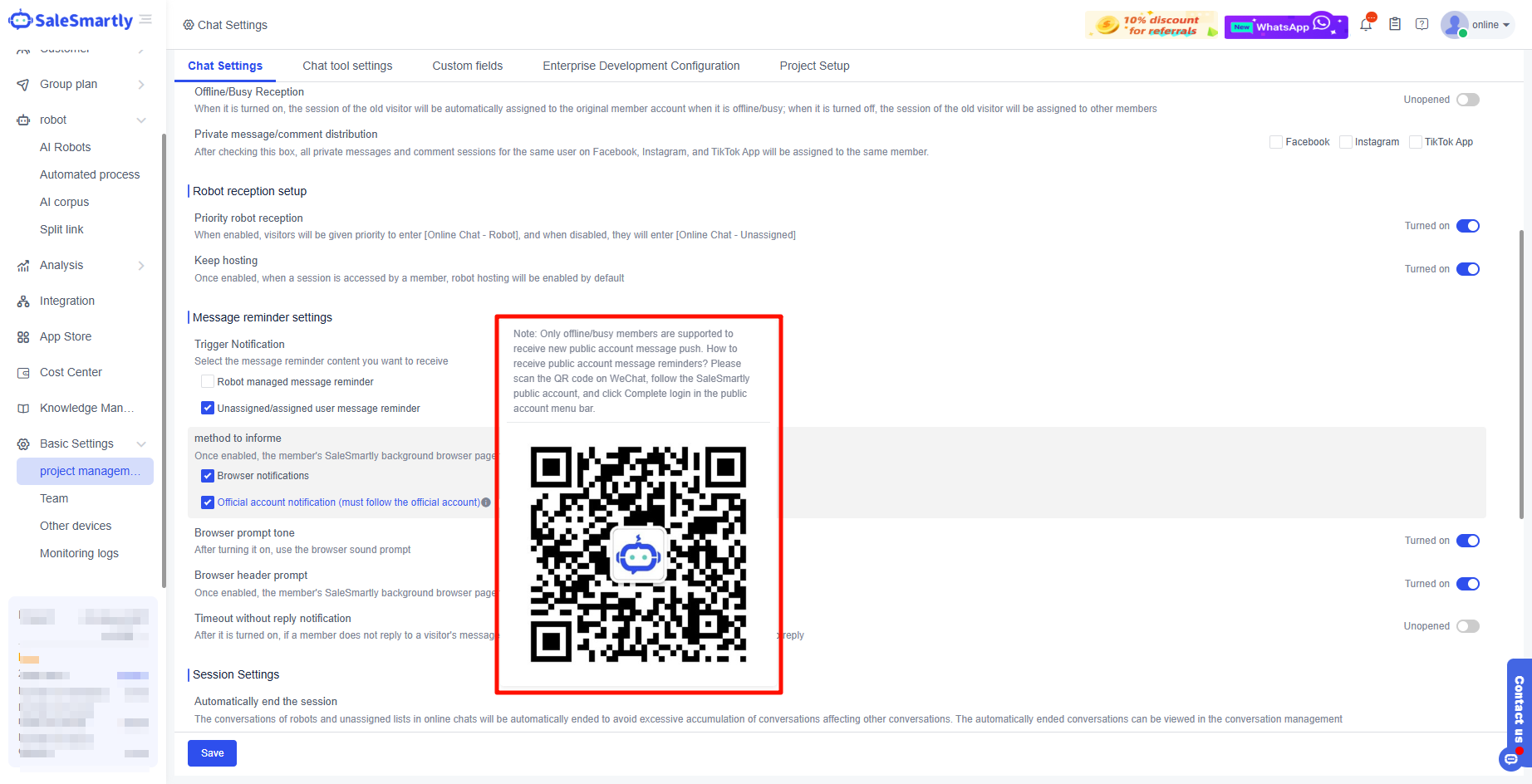Click the Chat Settings gear icon in header
Viewport: 1532px width, 784px height.
[x=189, y=25]
